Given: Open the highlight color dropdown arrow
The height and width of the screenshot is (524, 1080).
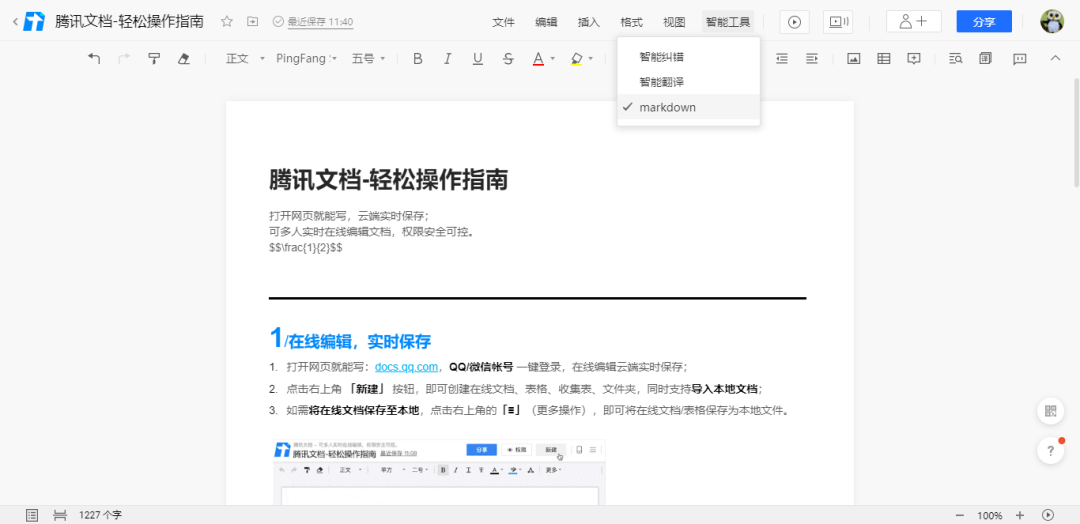Looking at the screenshot, I should pos(591,59).
